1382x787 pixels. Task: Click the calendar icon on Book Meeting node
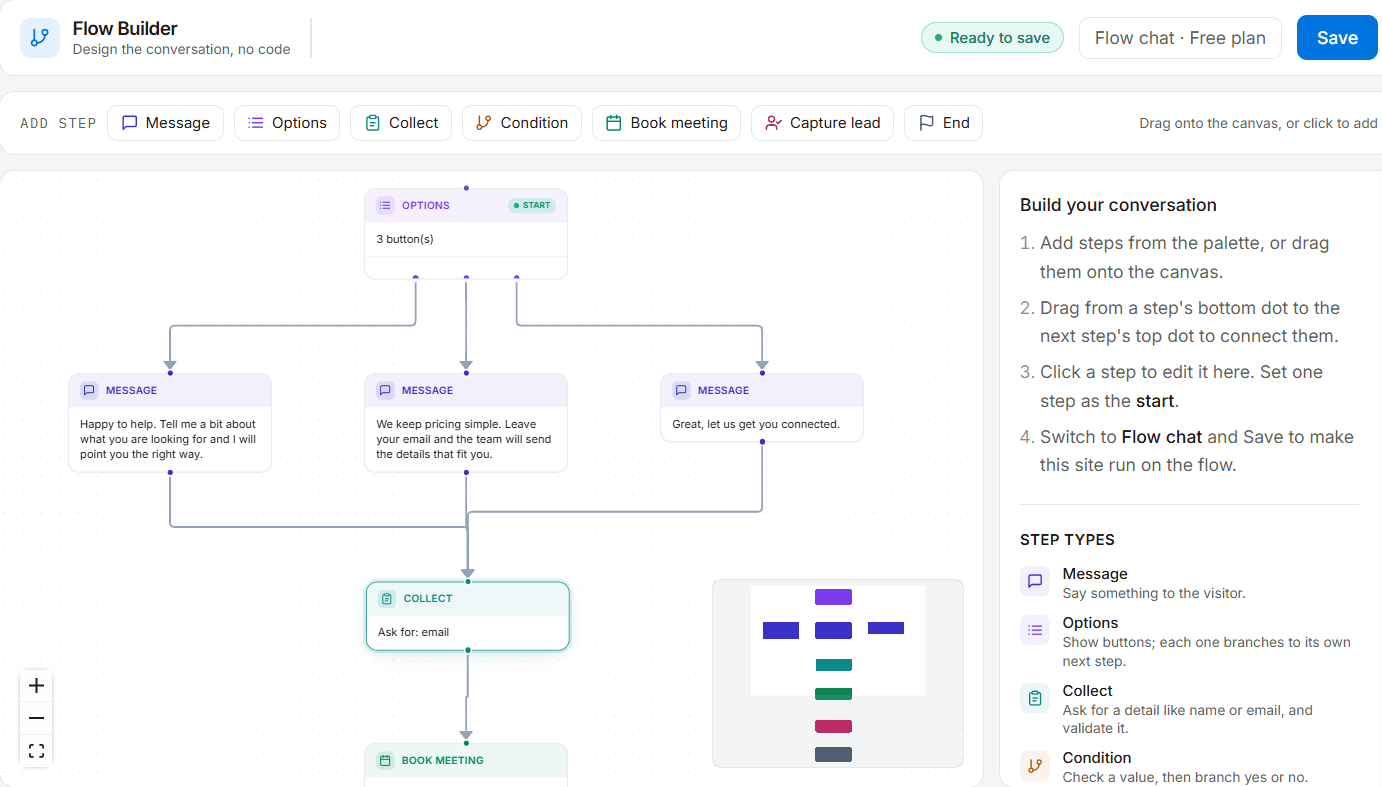click(x=385, y=760)
